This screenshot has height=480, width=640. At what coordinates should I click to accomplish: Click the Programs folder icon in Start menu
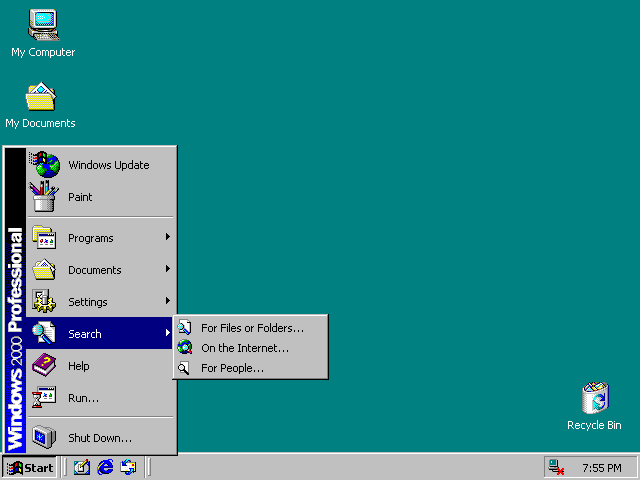tap(44, 237)
